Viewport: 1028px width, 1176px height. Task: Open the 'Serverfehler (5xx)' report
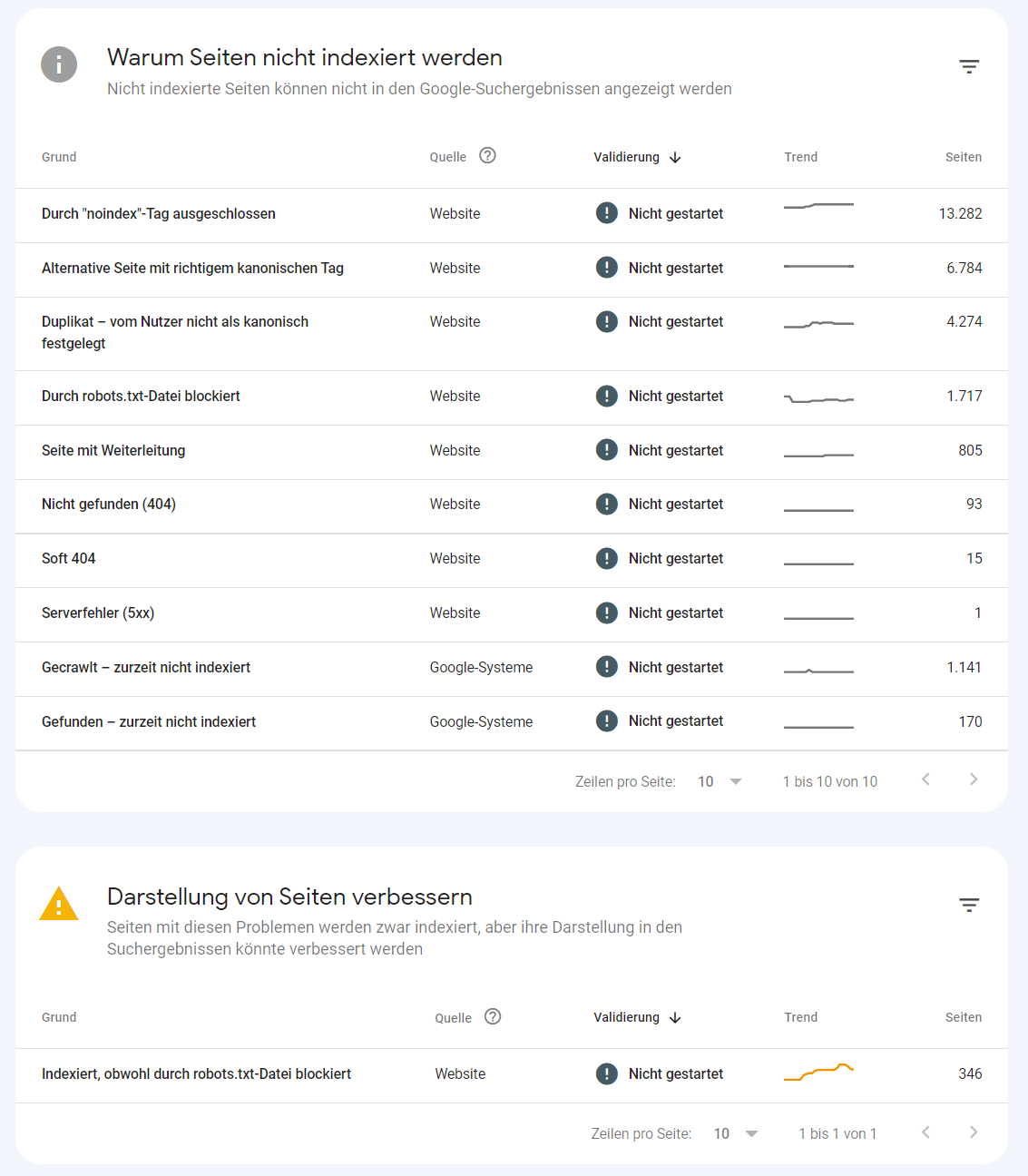98,612
